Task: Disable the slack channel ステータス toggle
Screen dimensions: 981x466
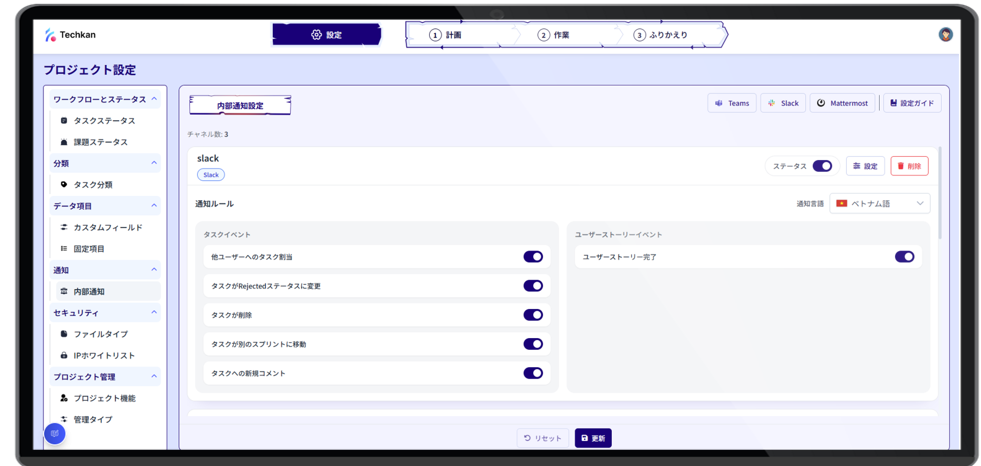Action: 822,166
